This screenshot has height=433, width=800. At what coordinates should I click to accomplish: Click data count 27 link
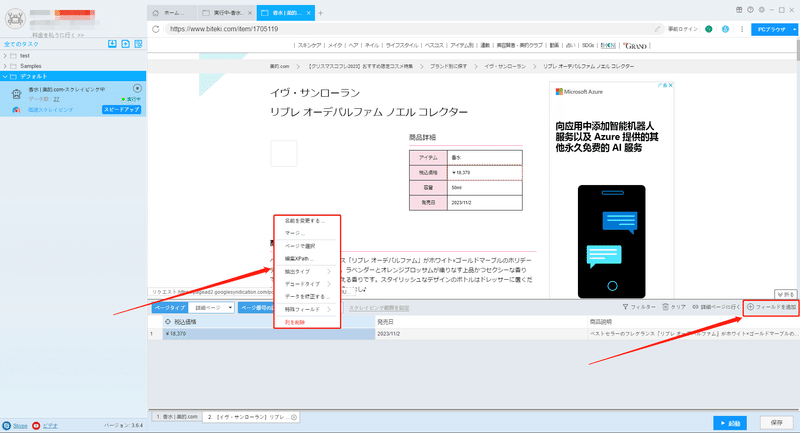tap(56, 99)
